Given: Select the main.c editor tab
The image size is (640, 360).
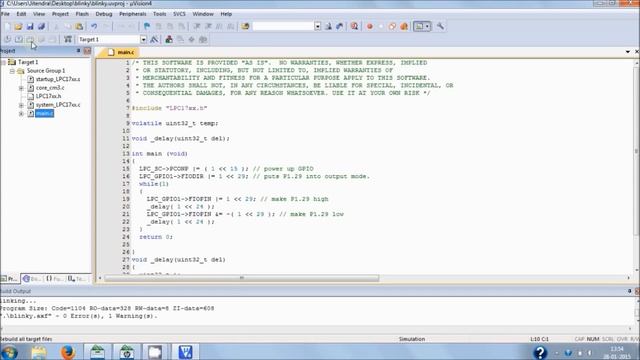Looking at the screenshot, I should tap(121, 52).
